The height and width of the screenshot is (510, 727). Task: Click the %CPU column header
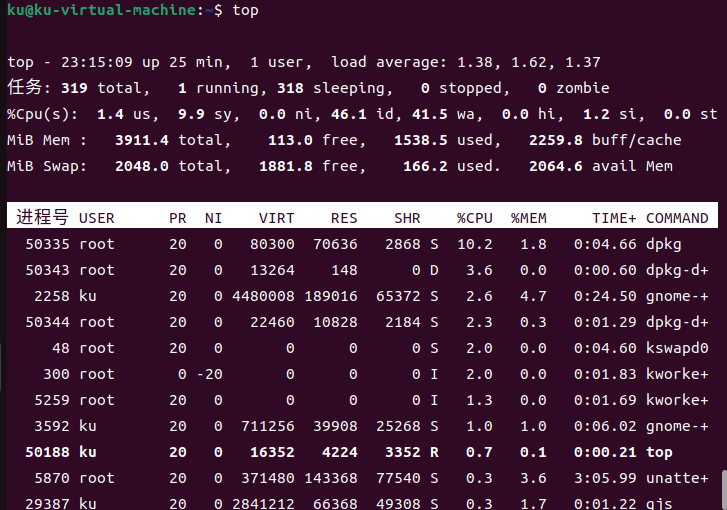(x=474, y=217)
